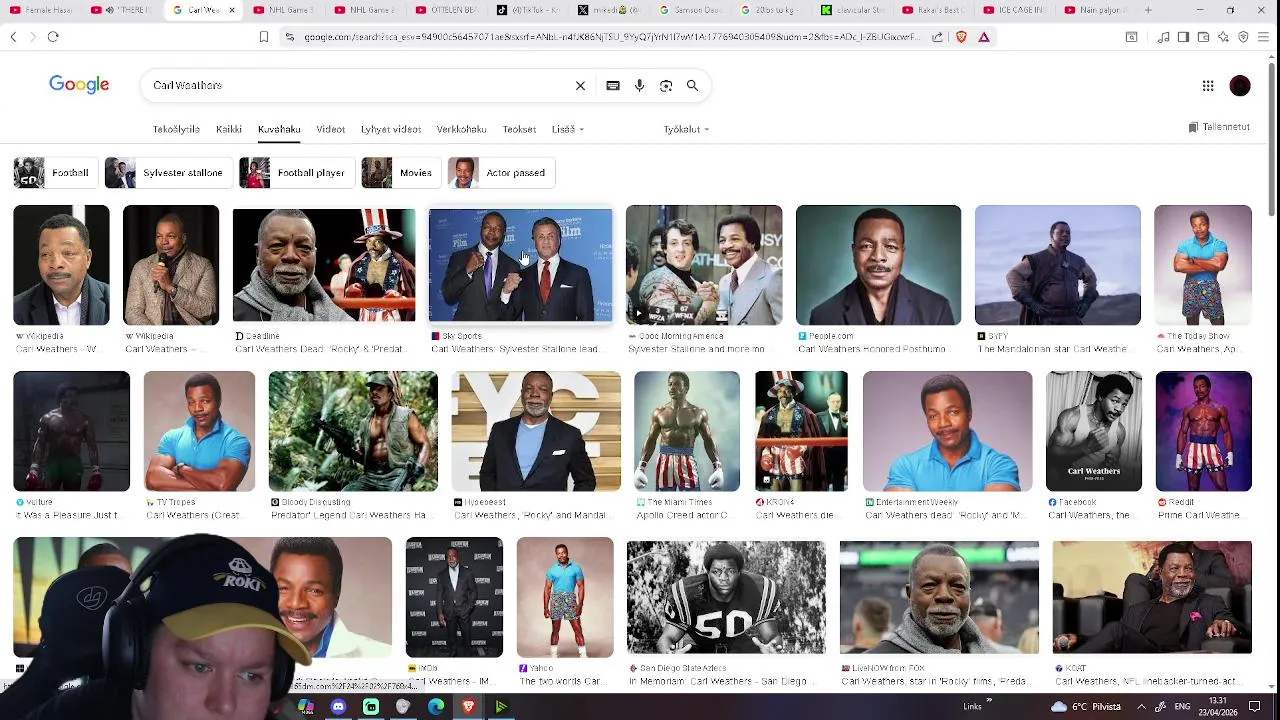Share this page link icon
Image resolution: width=1280 pixels, height=720 pixels.
[937, 37]
